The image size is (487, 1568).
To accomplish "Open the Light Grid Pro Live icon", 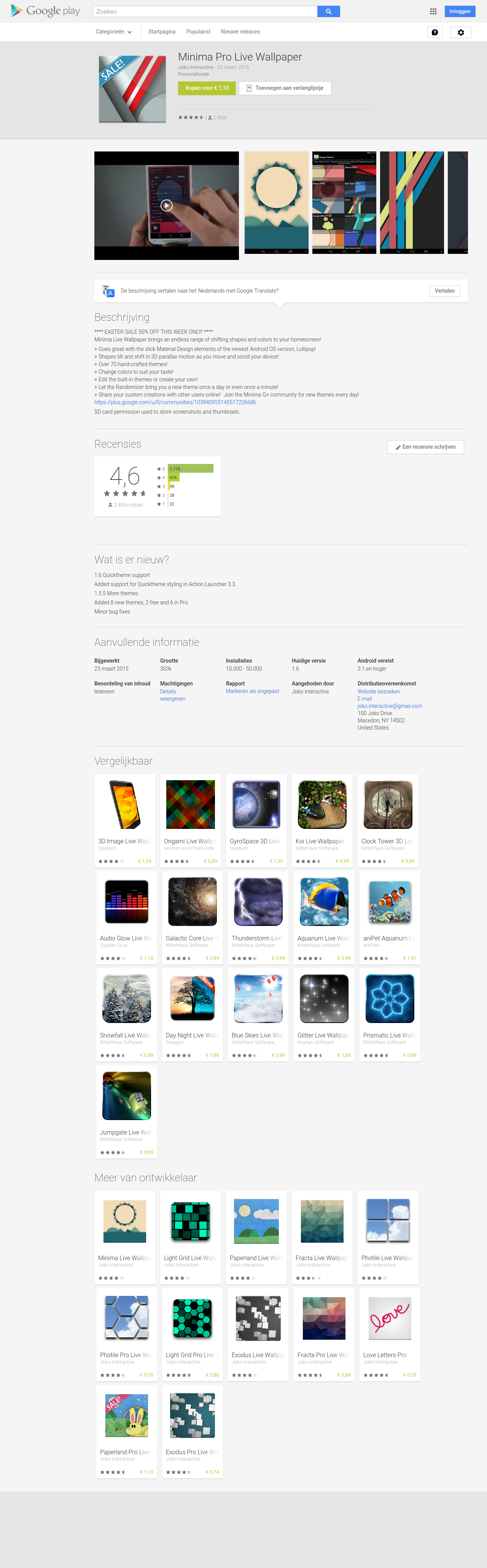I will point(193,1318).
